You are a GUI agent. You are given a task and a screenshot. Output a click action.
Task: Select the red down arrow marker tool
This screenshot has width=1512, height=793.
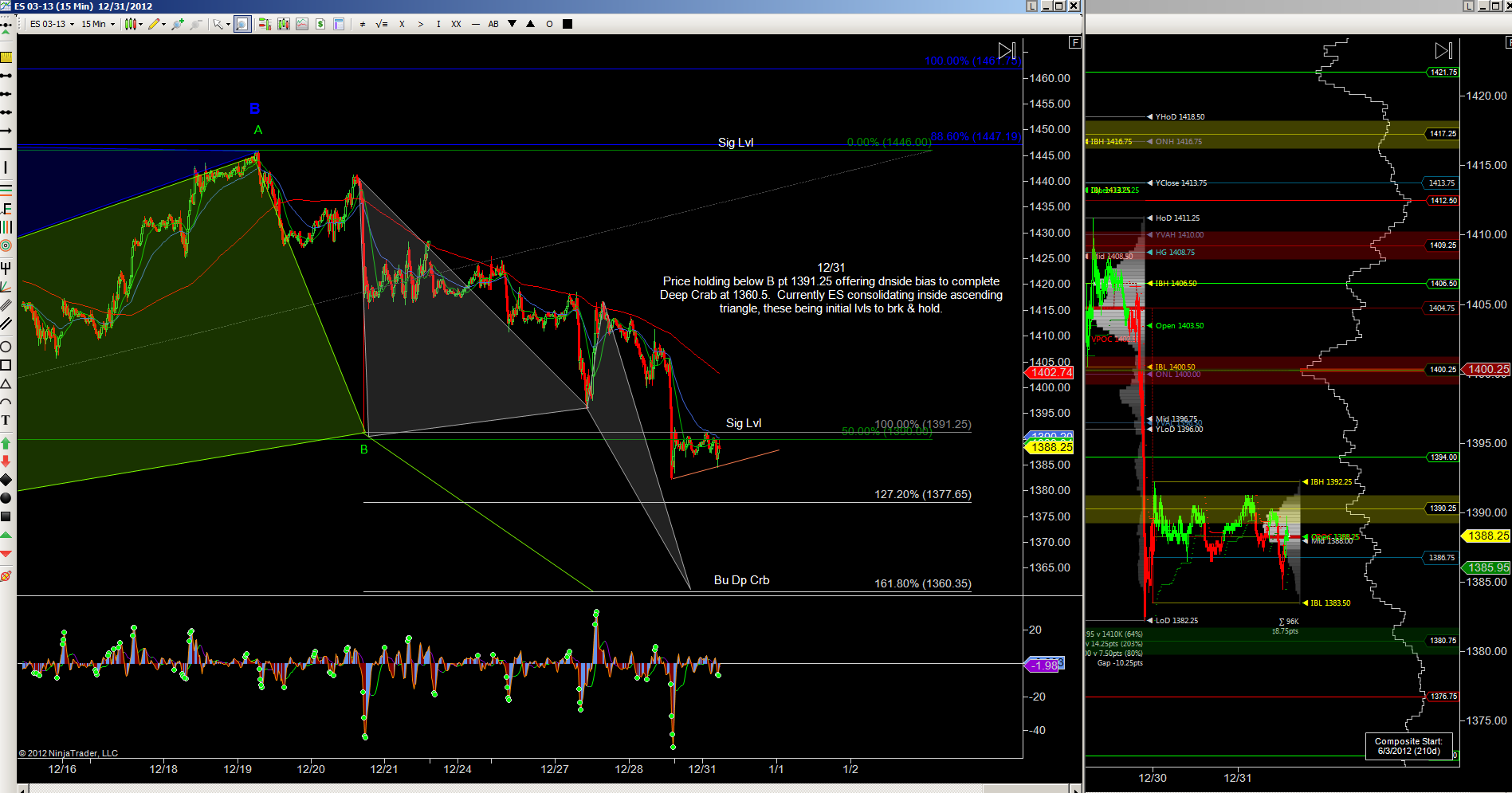[x=6, y=461]
